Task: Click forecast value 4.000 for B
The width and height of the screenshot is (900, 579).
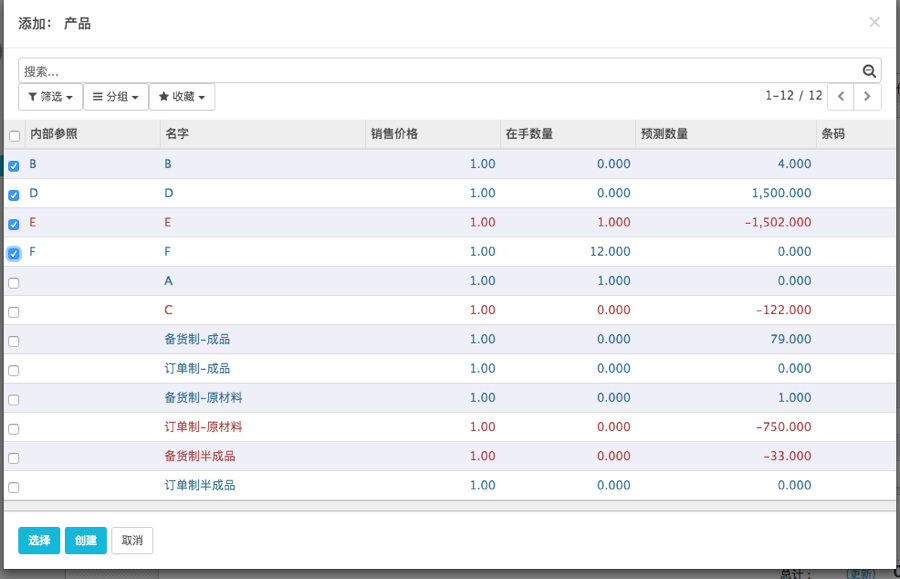Action: tap(794, 164)
